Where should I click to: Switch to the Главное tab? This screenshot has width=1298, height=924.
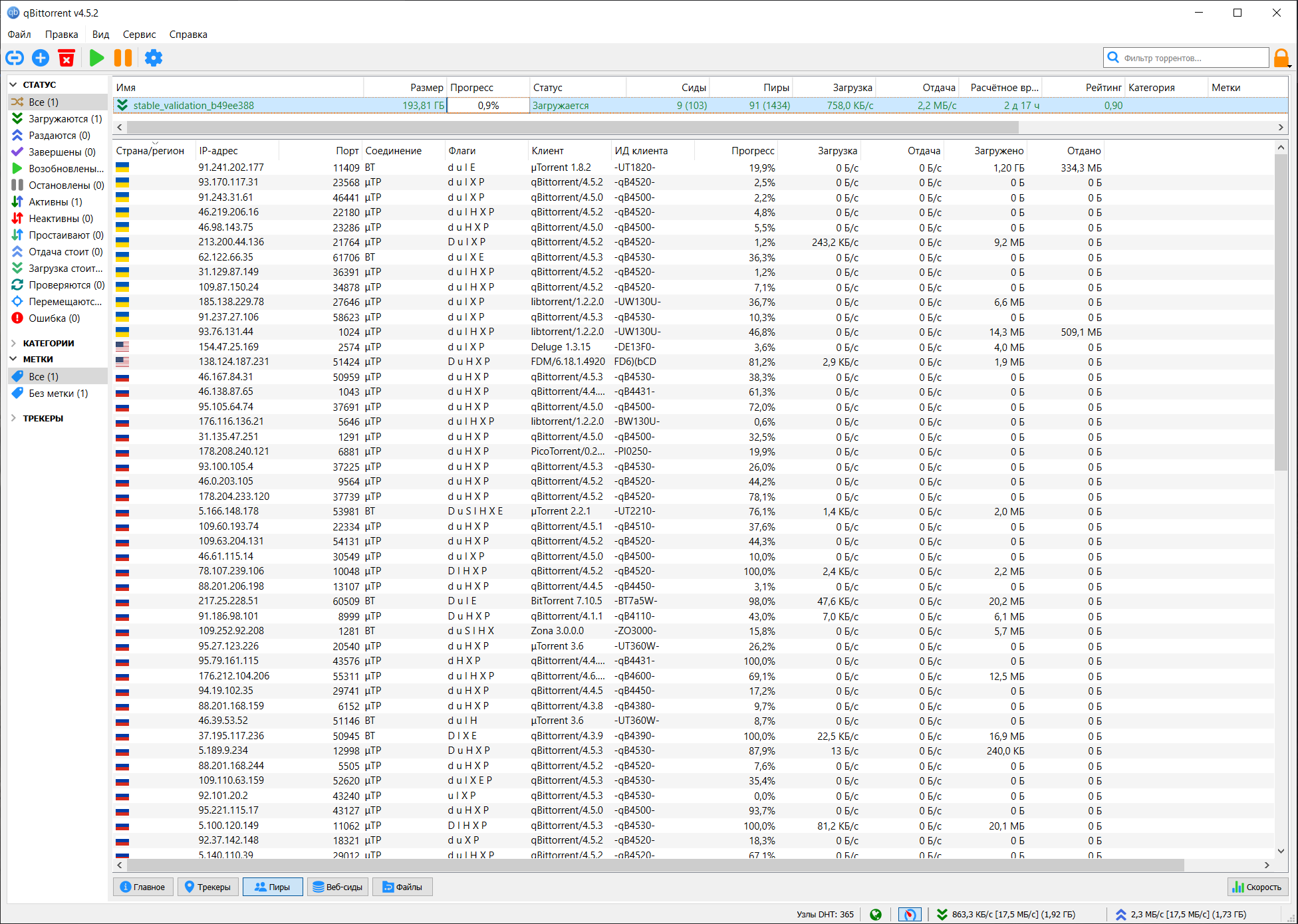coord(143,887)
